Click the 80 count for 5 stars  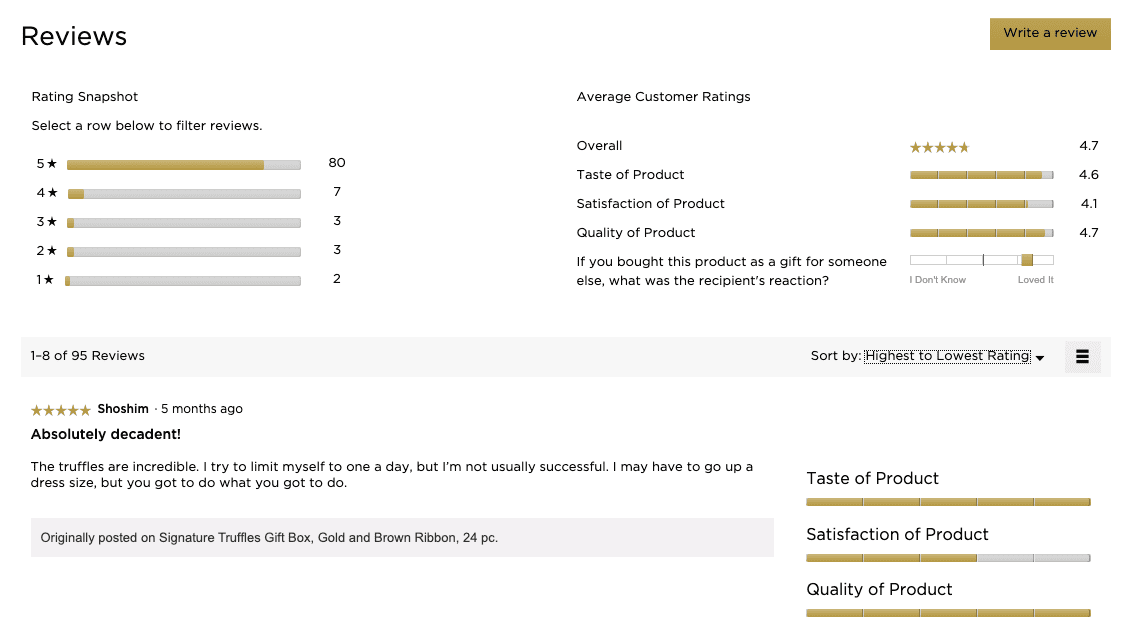point(336,163)
